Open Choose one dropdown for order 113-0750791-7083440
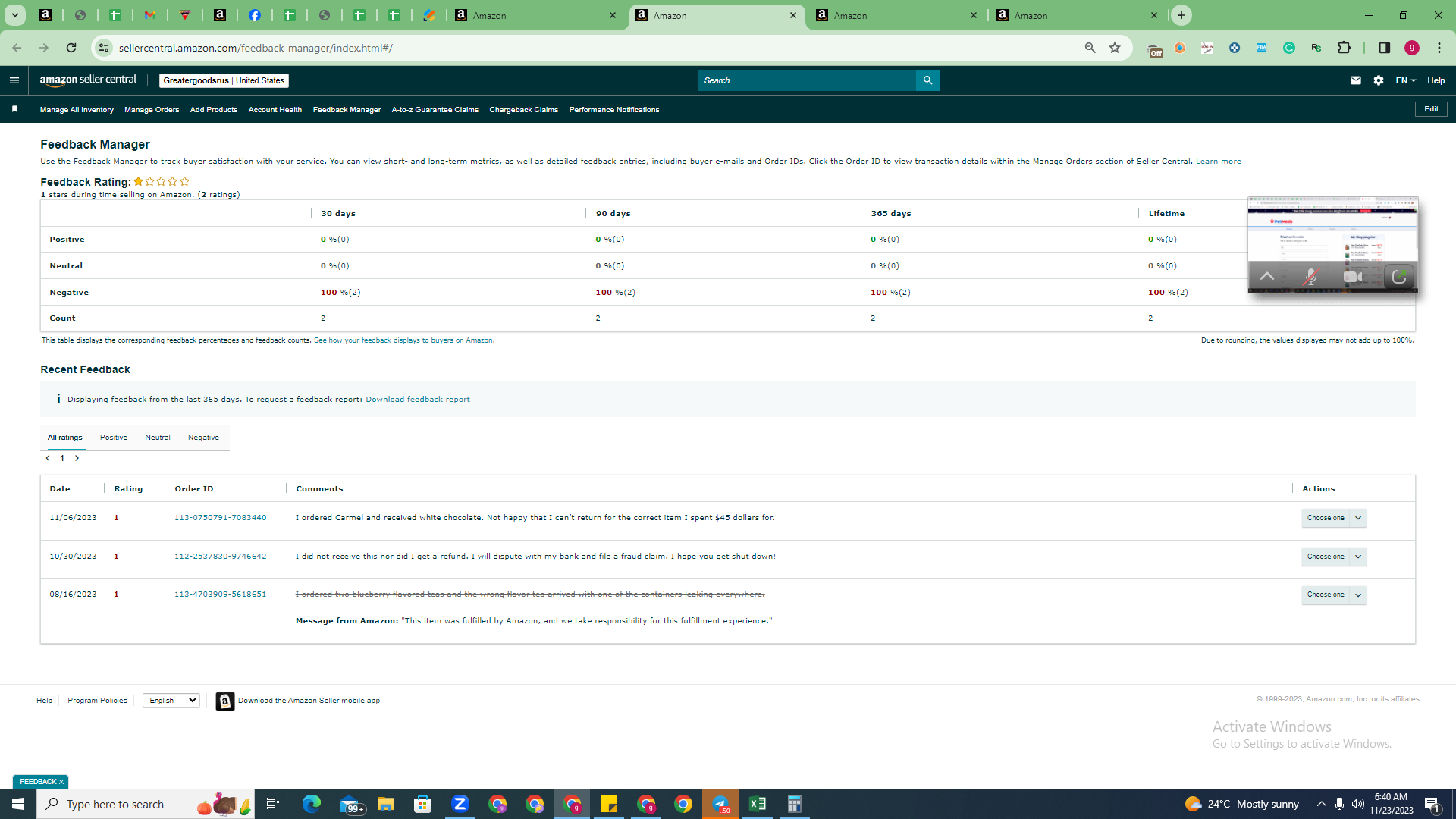This screenshot has width=1456, height=819. click(1334, 518)
